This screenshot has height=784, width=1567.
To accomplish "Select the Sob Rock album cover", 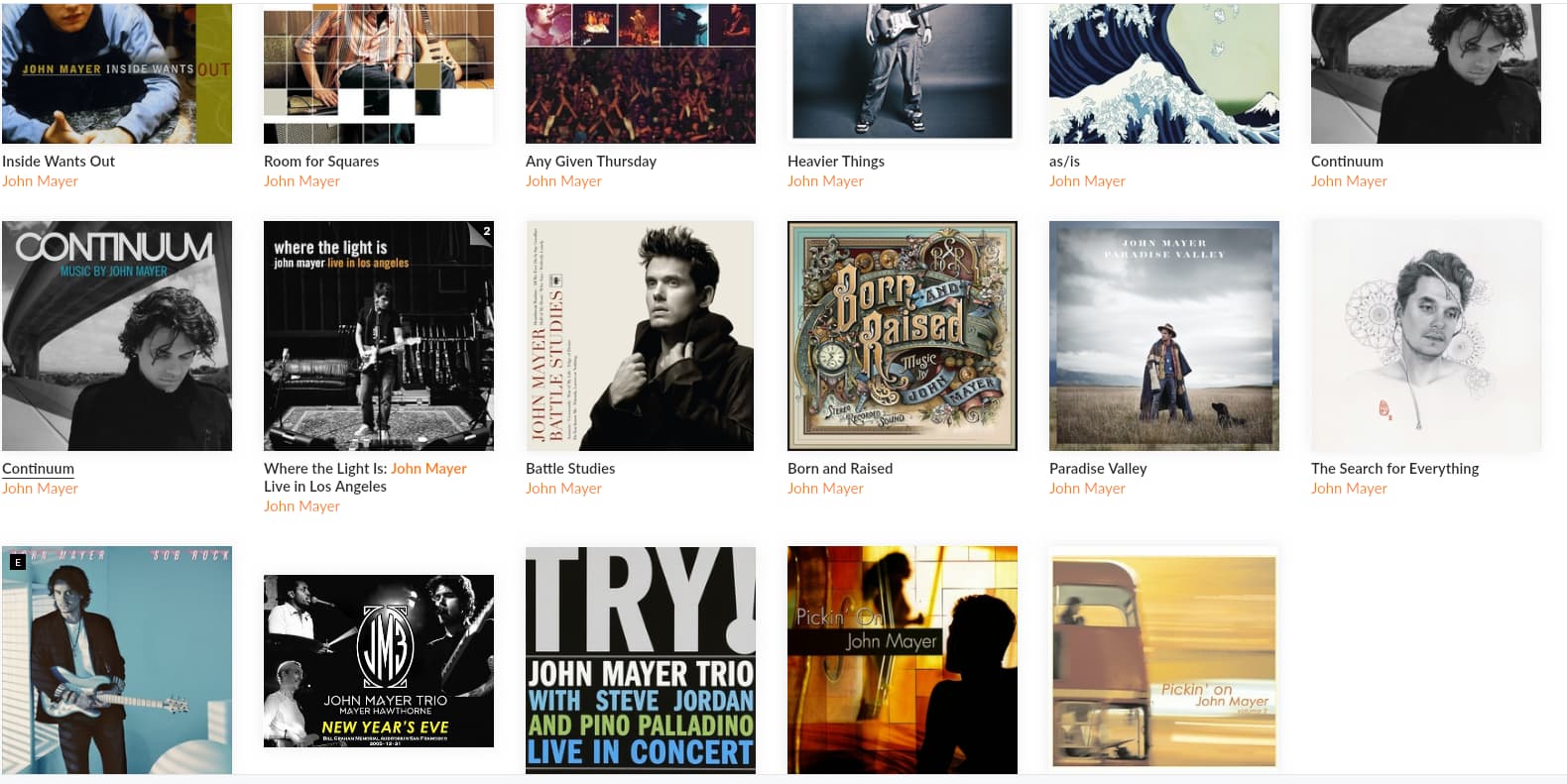I will click(117, 660).
